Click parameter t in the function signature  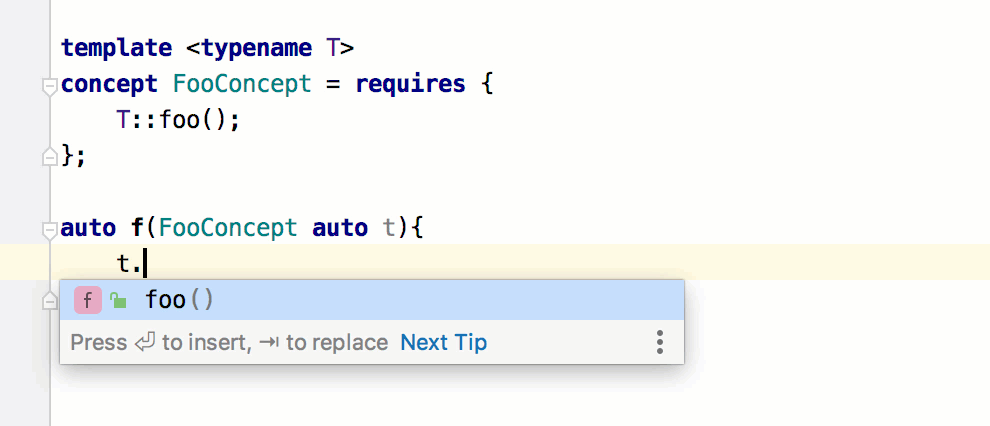click(x=390, y=228)
